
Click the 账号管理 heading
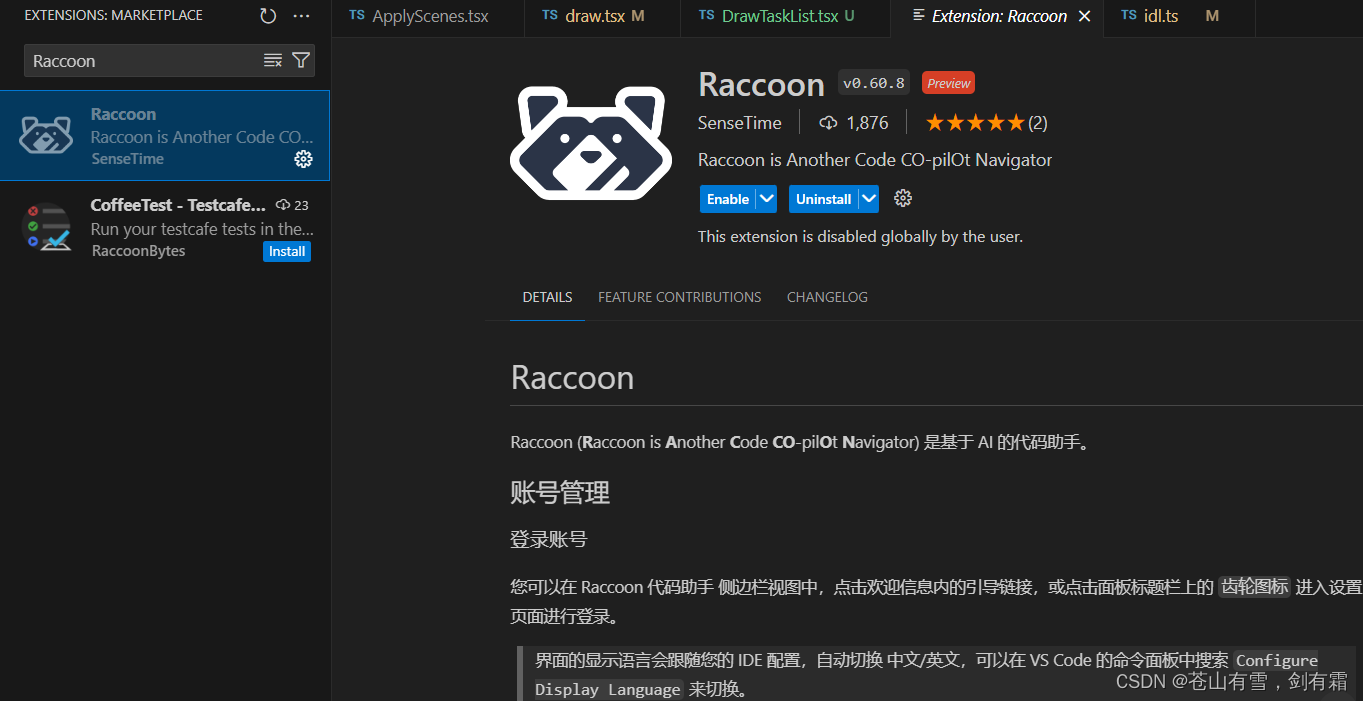click(560, 492)
